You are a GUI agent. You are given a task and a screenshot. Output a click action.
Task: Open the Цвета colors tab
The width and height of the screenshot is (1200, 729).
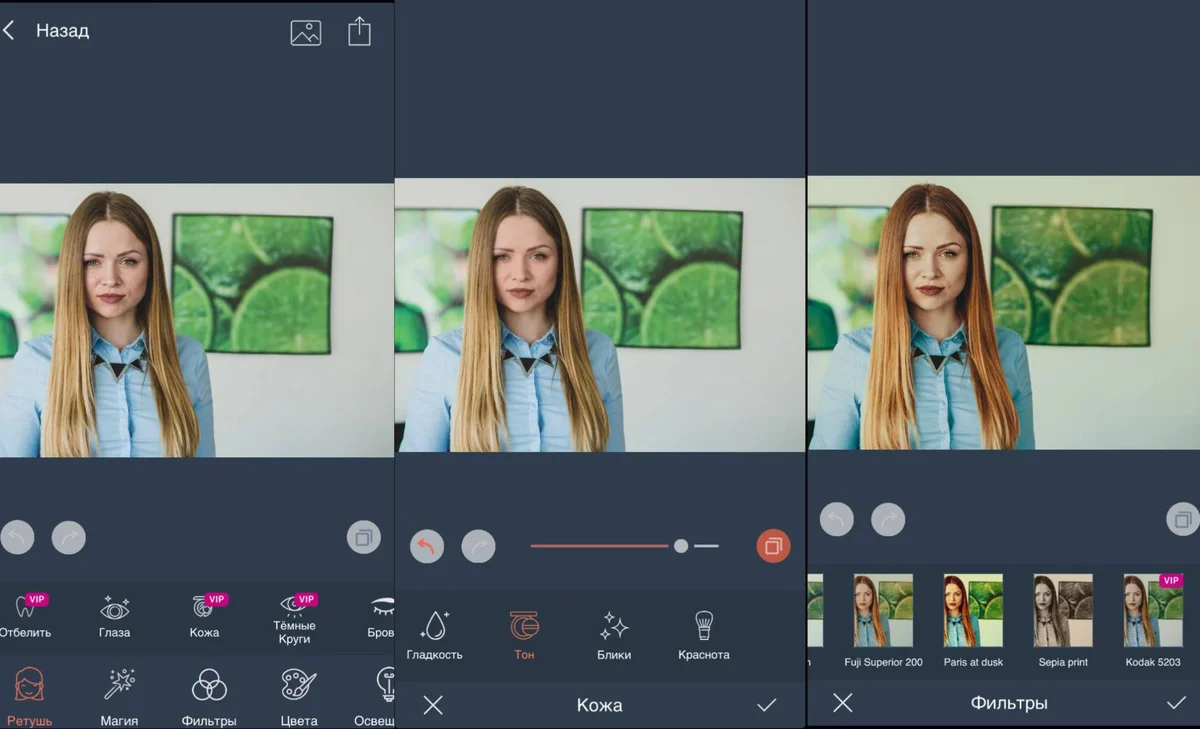pyautogui.click(x=299, y=697)
